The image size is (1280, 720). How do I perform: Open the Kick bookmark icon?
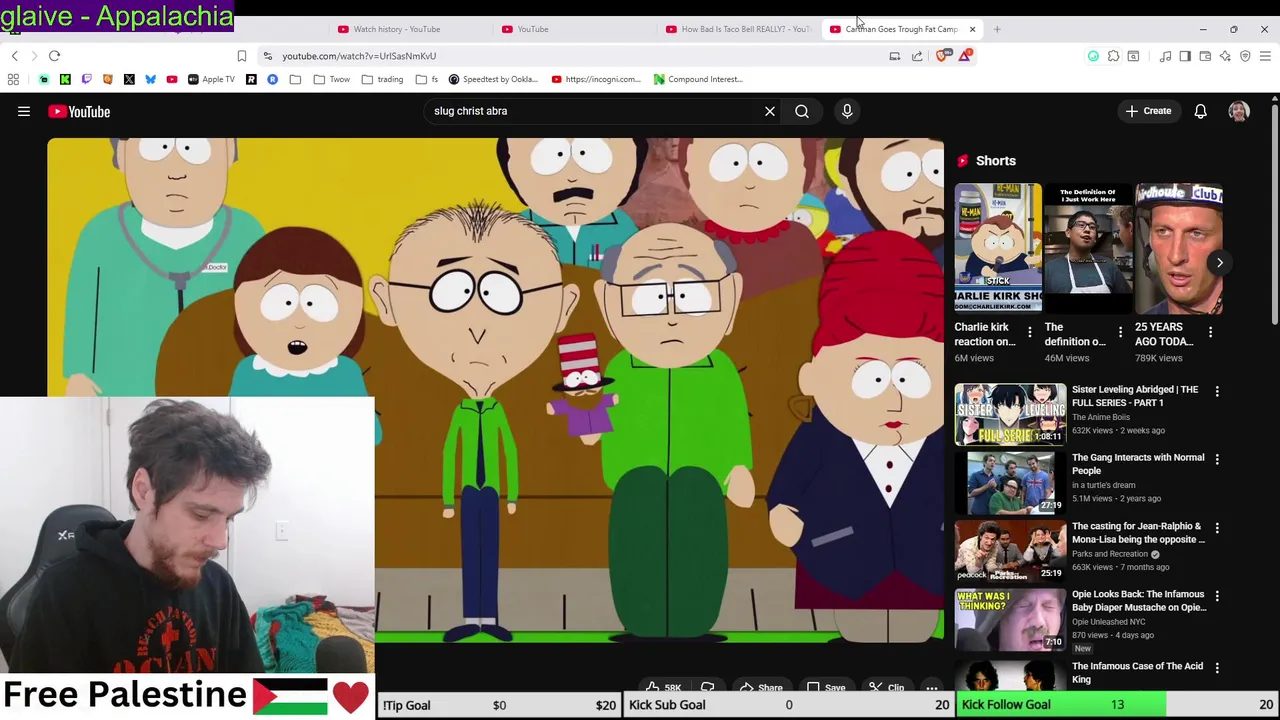coord(65,79)
